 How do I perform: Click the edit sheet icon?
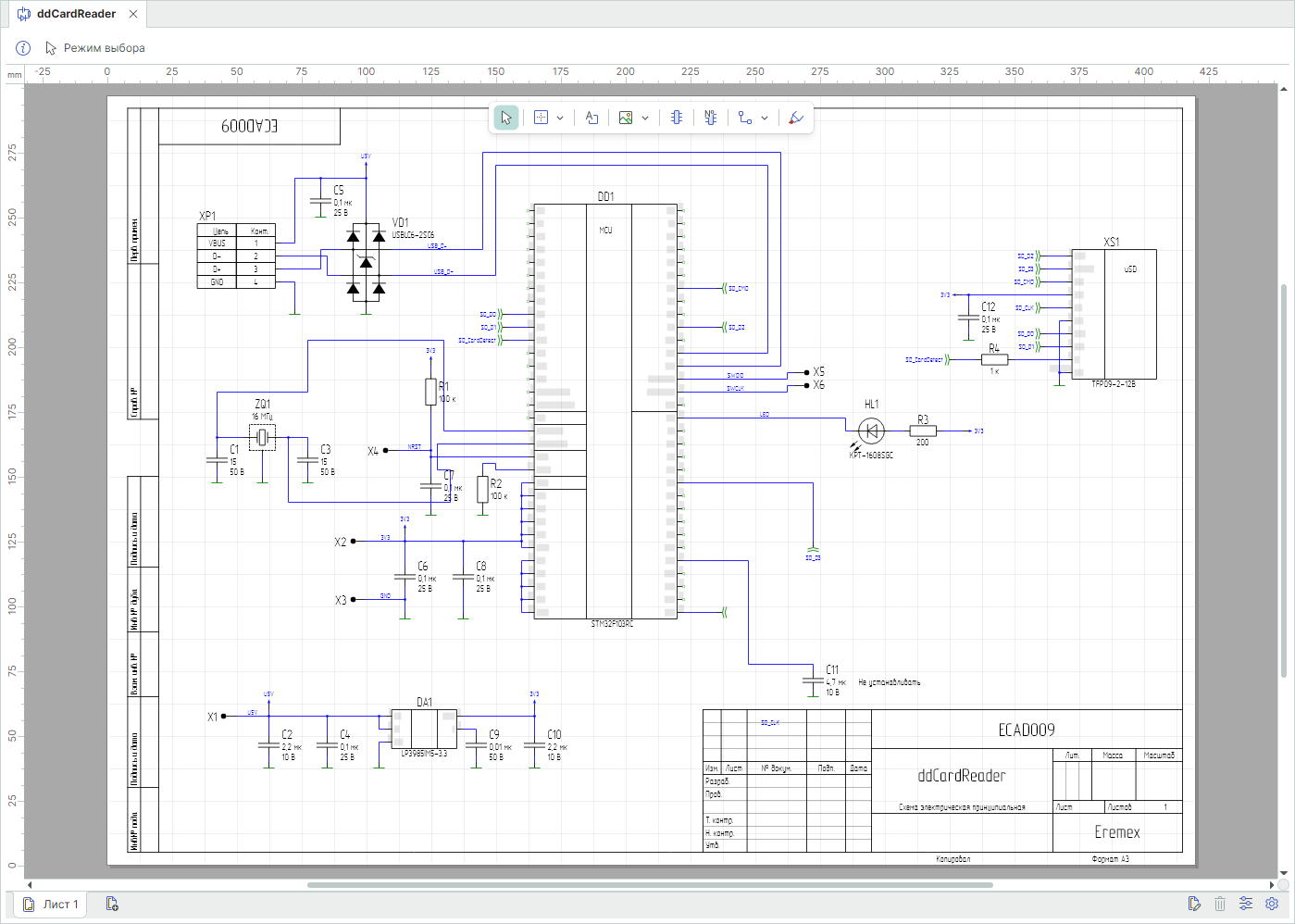1194,904
